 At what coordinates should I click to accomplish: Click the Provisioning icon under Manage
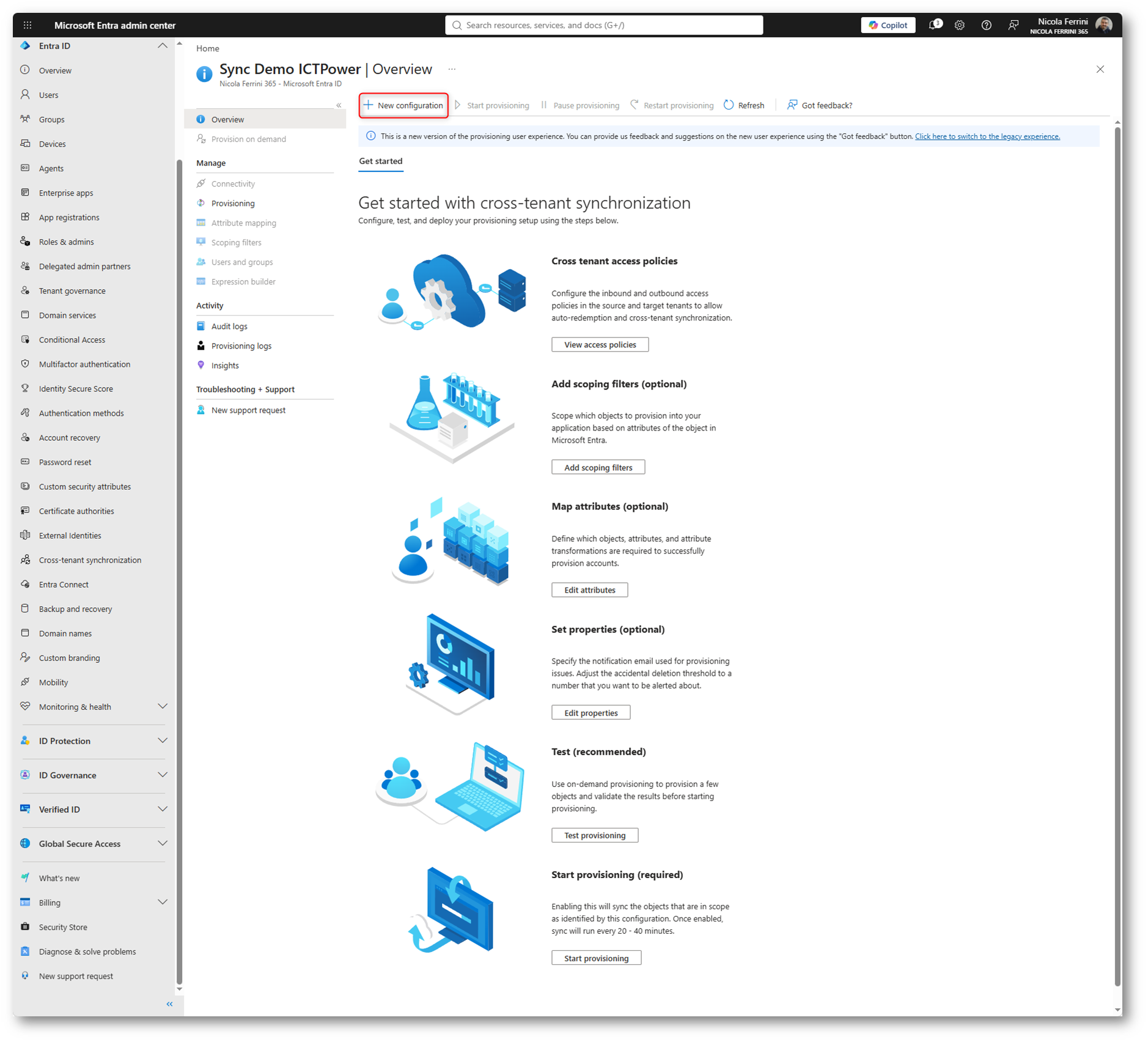(x=201, y=203)
